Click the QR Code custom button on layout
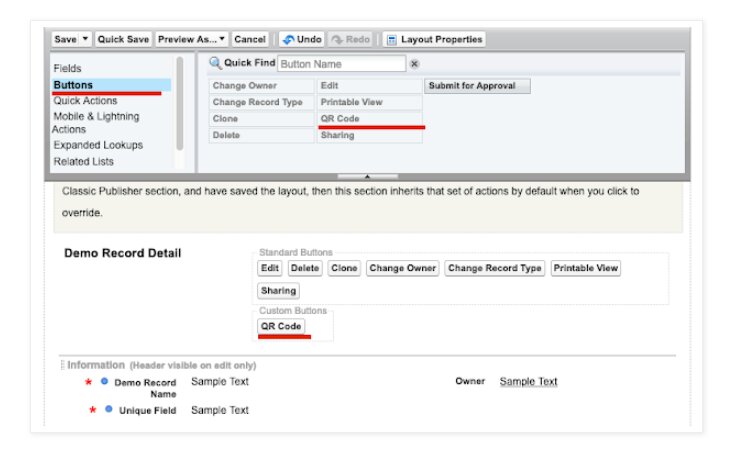 [x=281, y=326]
